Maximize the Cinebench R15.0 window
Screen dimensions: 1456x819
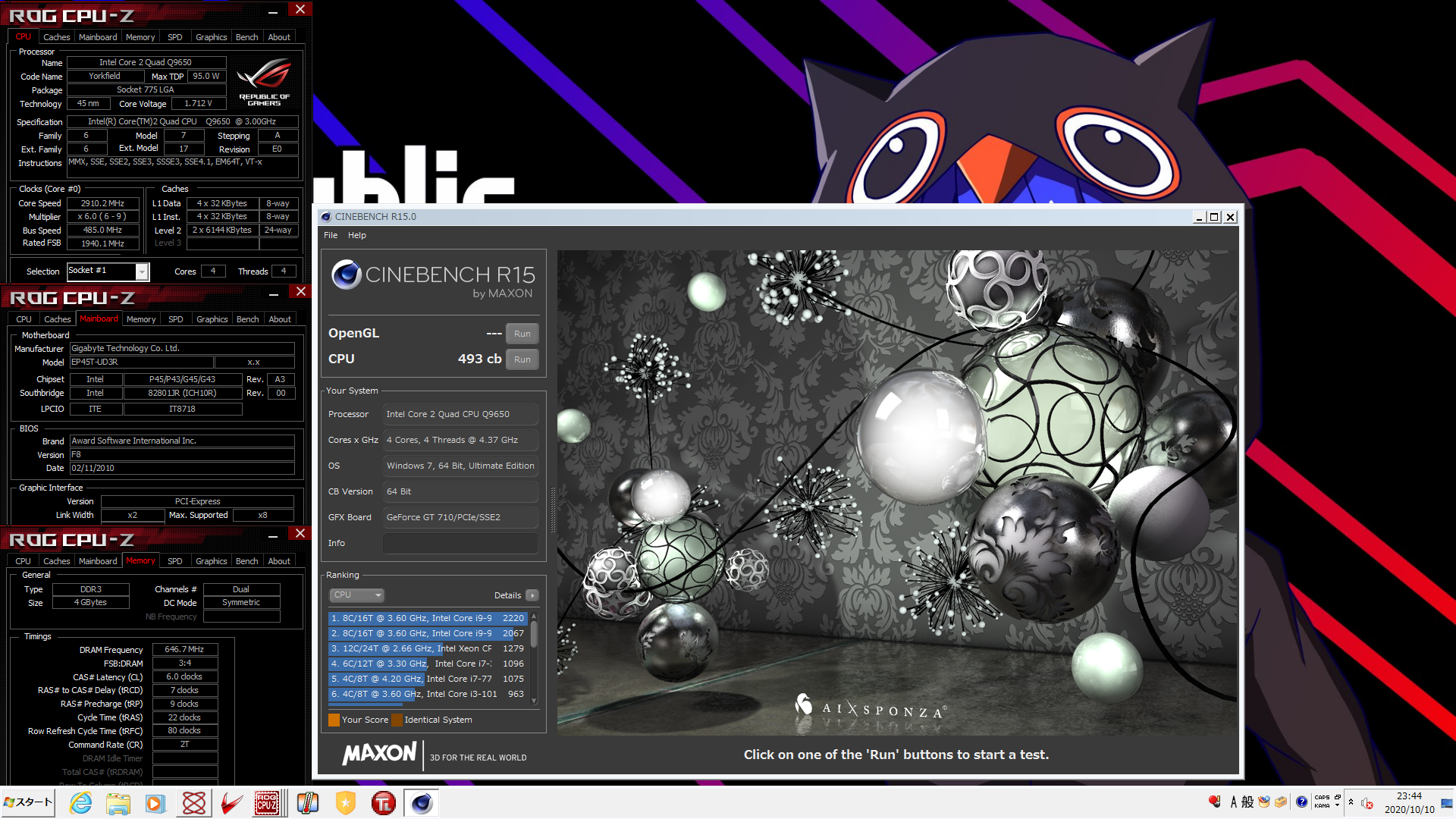pos(1214,217)
